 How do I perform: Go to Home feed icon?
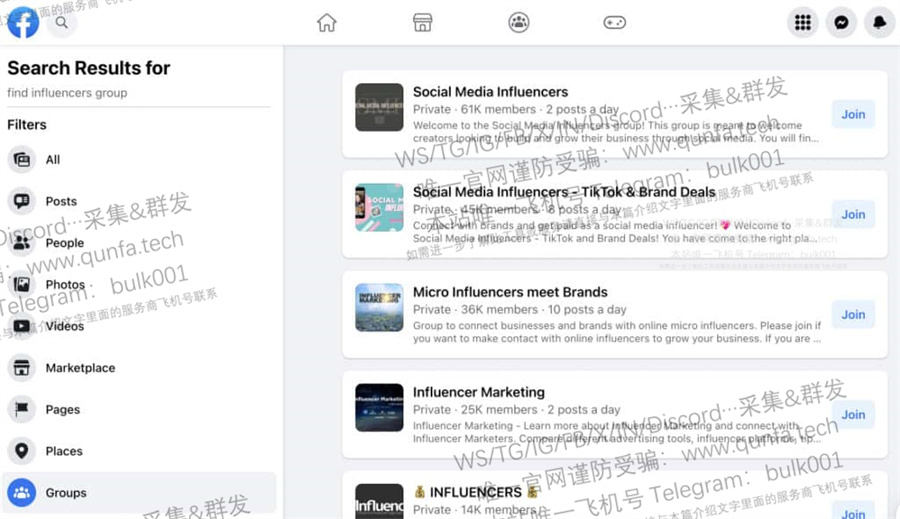(327, 22)
